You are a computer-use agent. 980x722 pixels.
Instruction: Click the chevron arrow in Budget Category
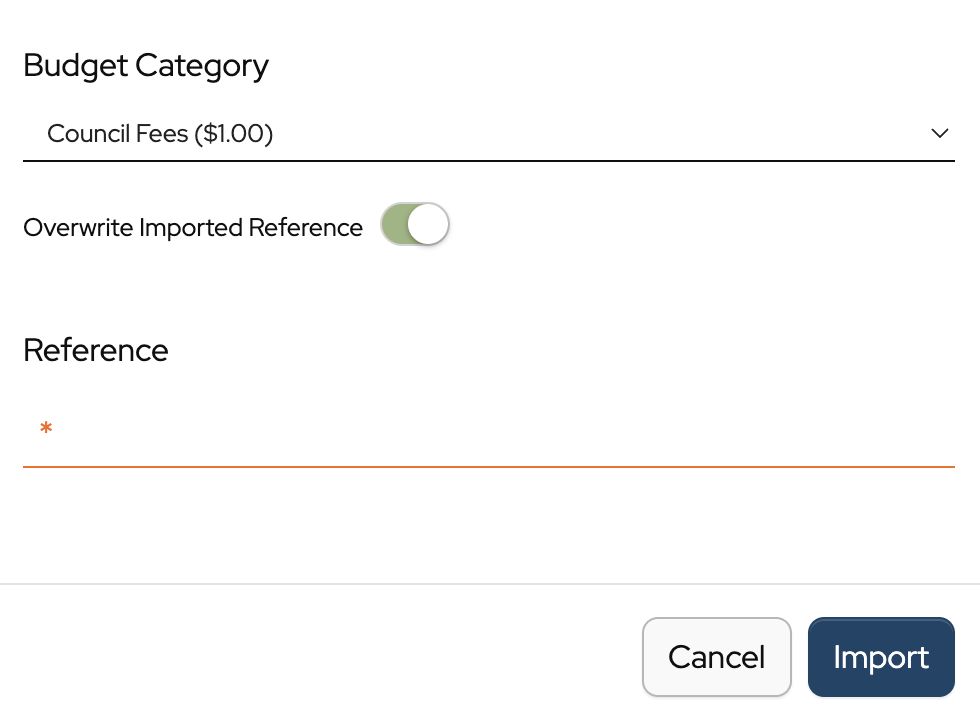point(939,133)
